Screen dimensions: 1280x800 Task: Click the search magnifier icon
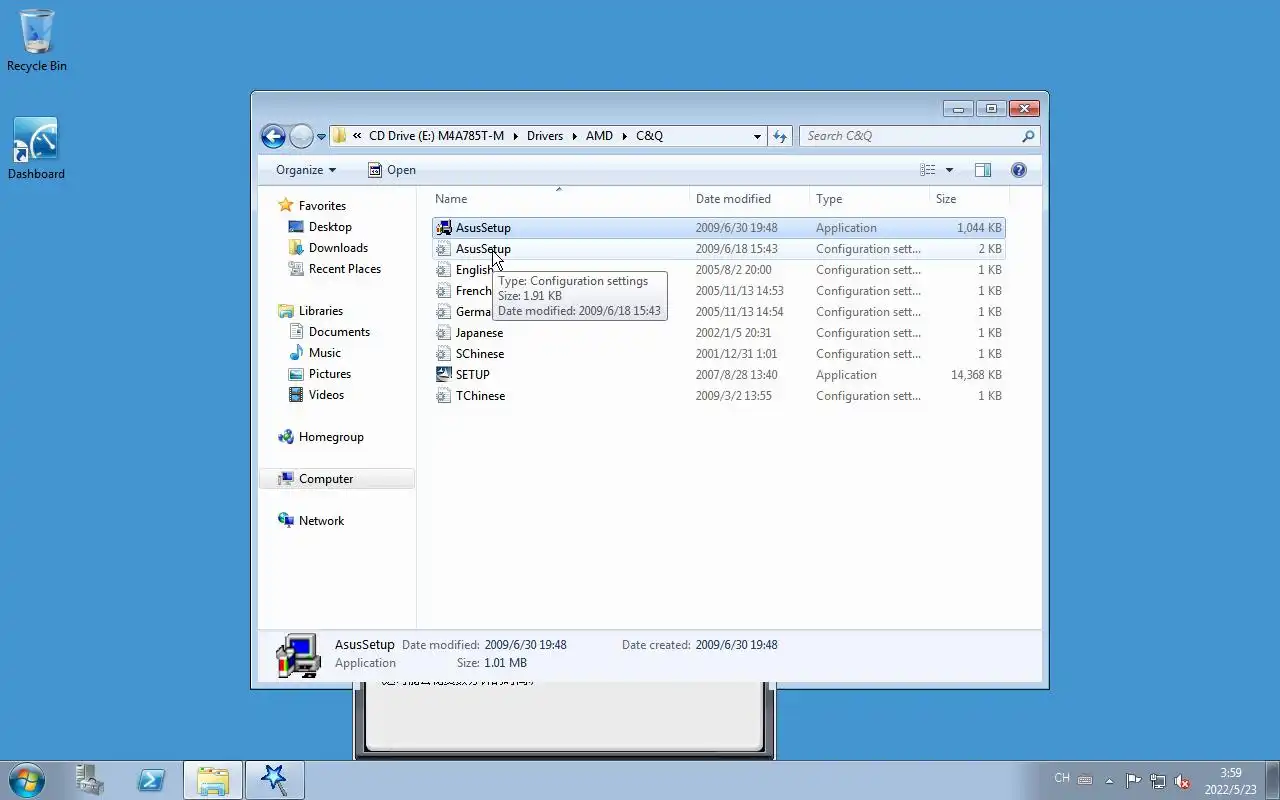point(1028,136)
